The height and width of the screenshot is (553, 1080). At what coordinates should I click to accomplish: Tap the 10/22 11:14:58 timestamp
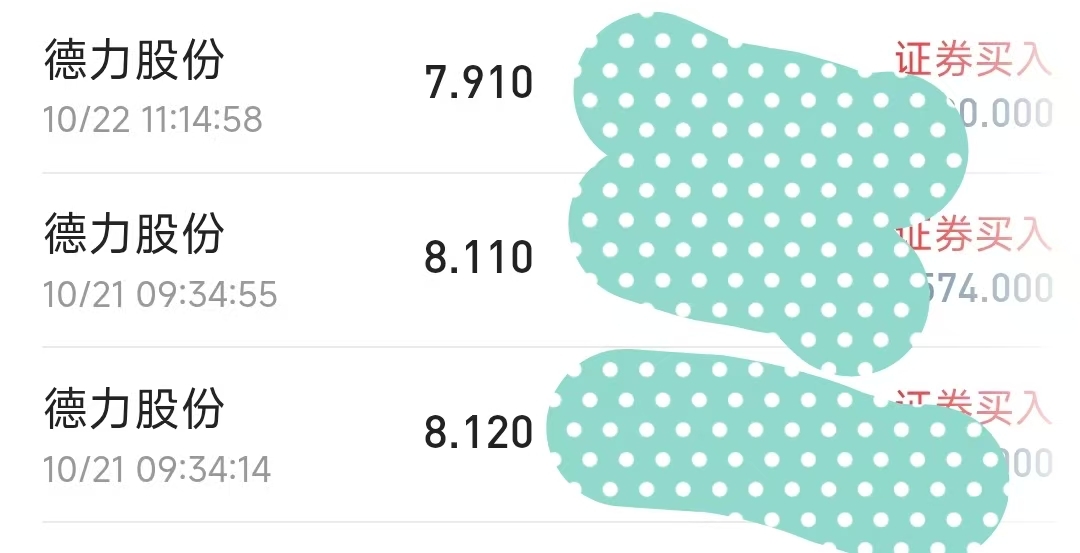(x=153, y=119)
